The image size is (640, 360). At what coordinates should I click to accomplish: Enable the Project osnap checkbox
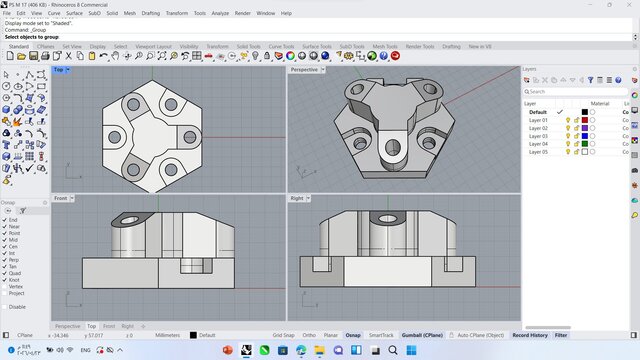pyautogui.click(x=4, y=293)
